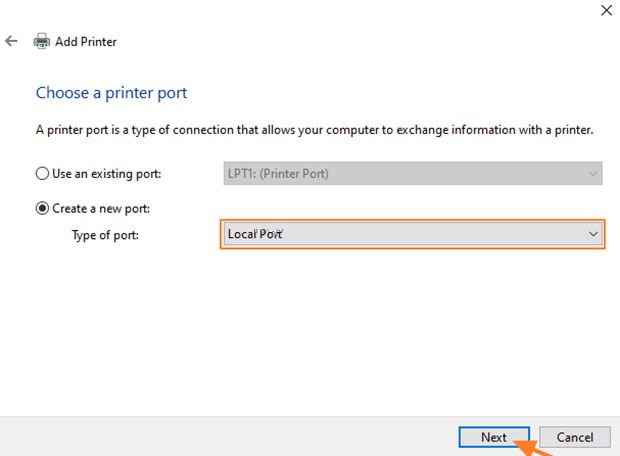Viewport: 620px width, 456px height.
Task: Go back using the back arrow
Action: pos(11,41)
